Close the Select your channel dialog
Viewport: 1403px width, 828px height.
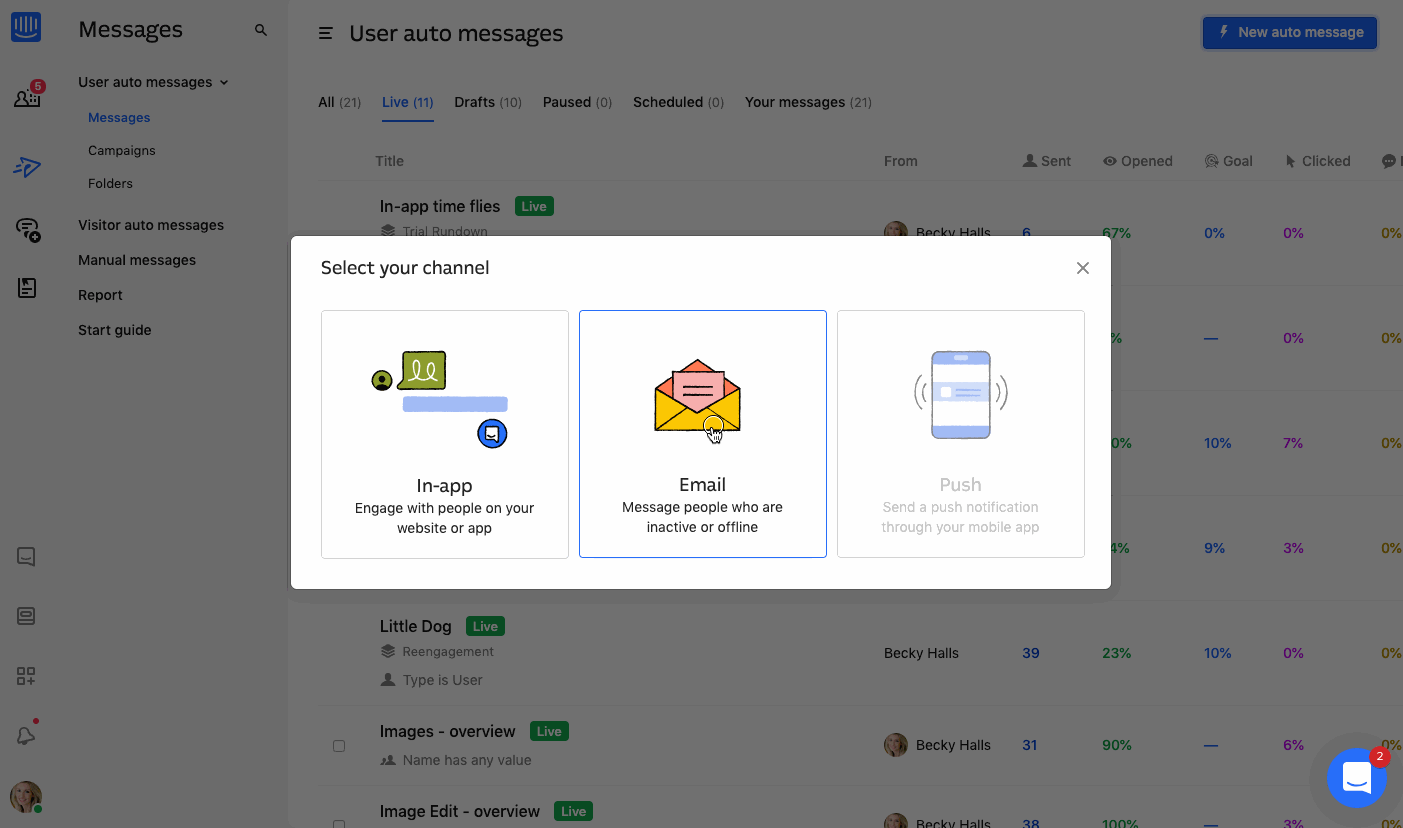coord(1082,268)
